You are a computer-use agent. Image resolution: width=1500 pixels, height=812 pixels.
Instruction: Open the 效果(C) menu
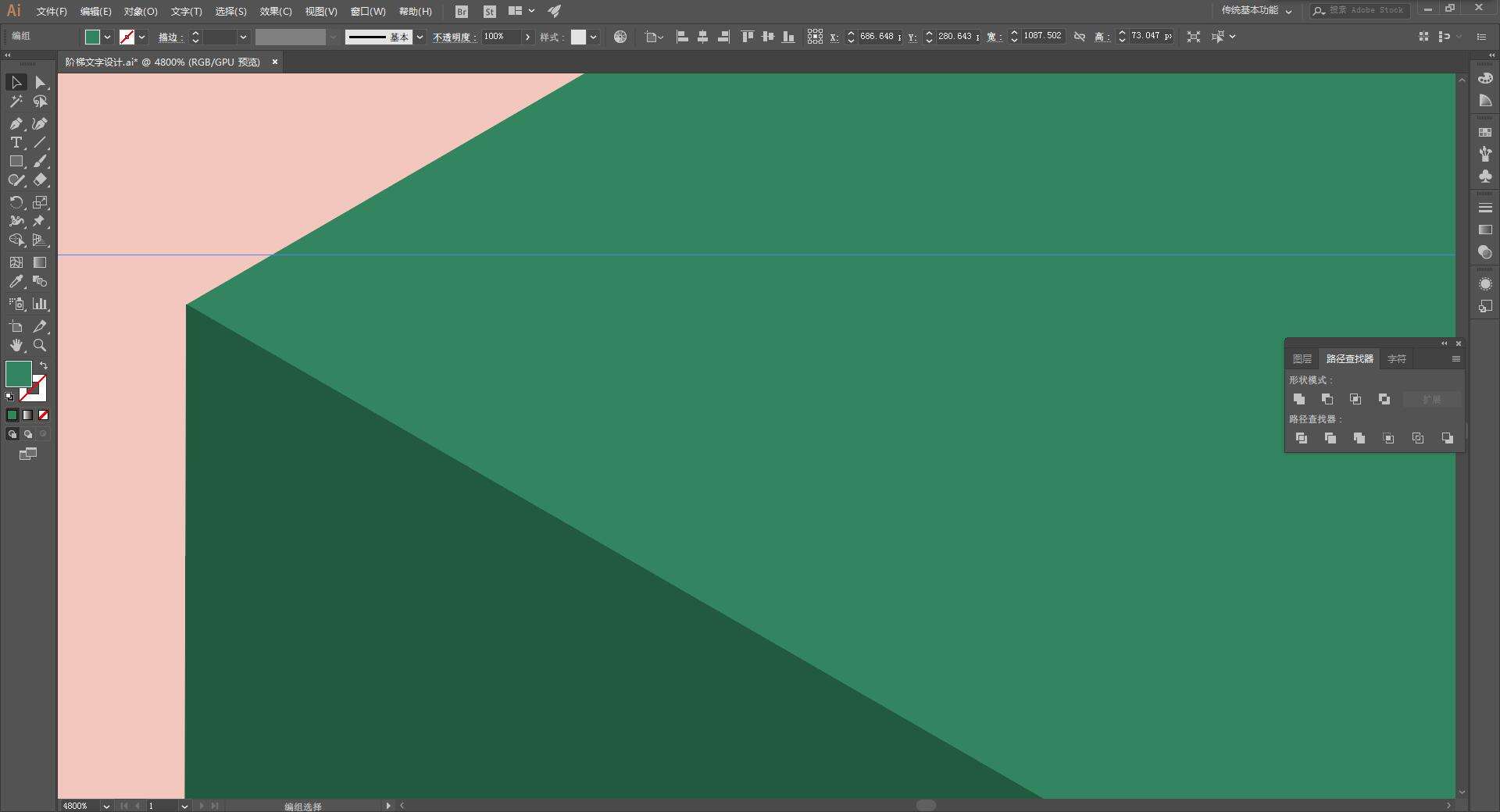[x=276, y=11]
